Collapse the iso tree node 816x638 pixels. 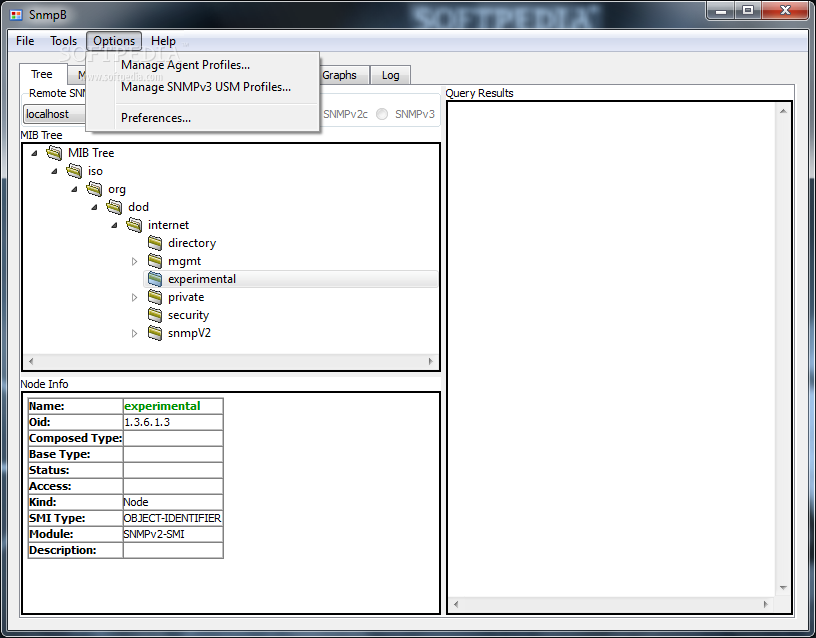tap(54, 171)
